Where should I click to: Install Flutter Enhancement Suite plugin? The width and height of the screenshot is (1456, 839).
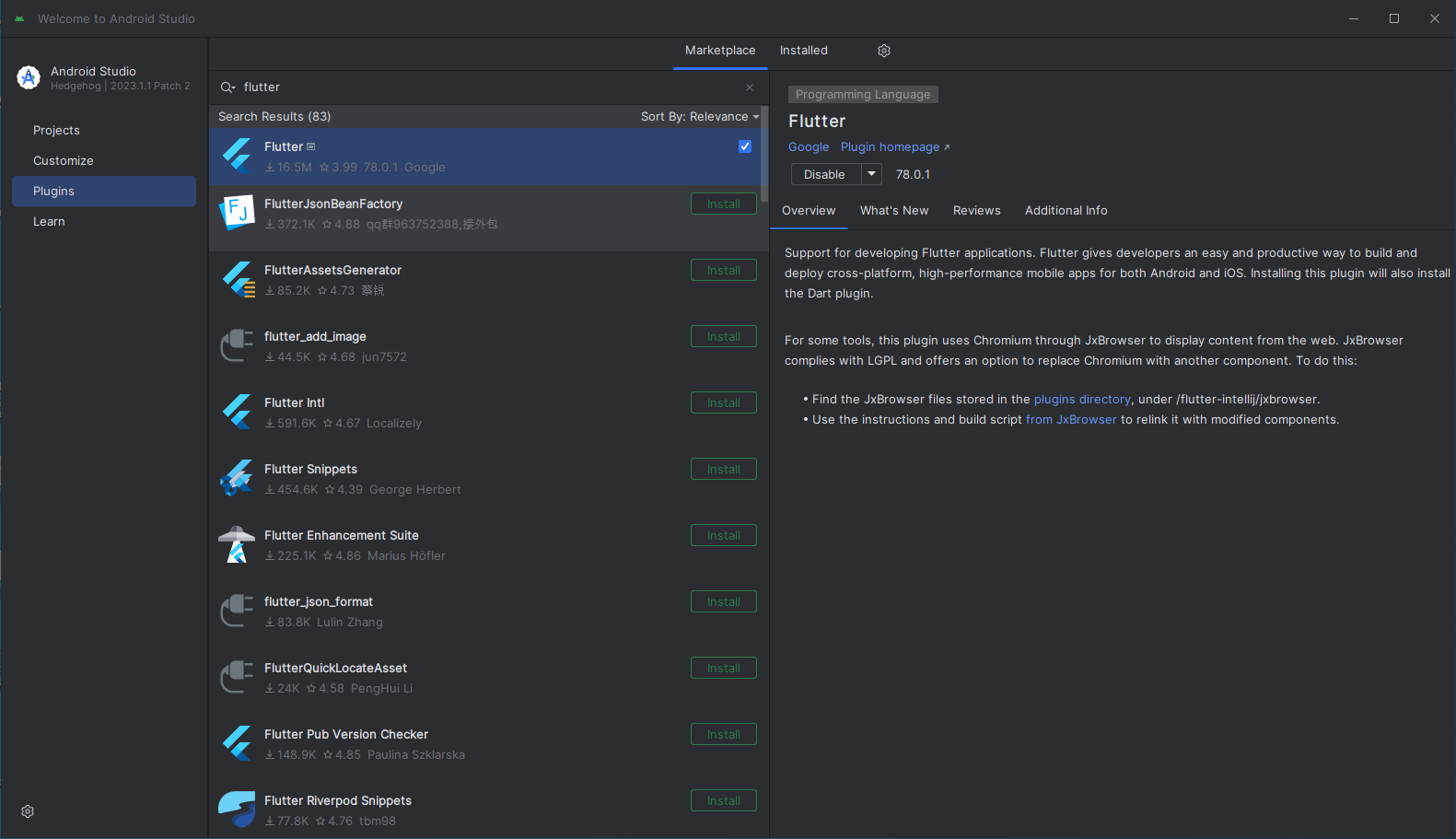point(724,535)
